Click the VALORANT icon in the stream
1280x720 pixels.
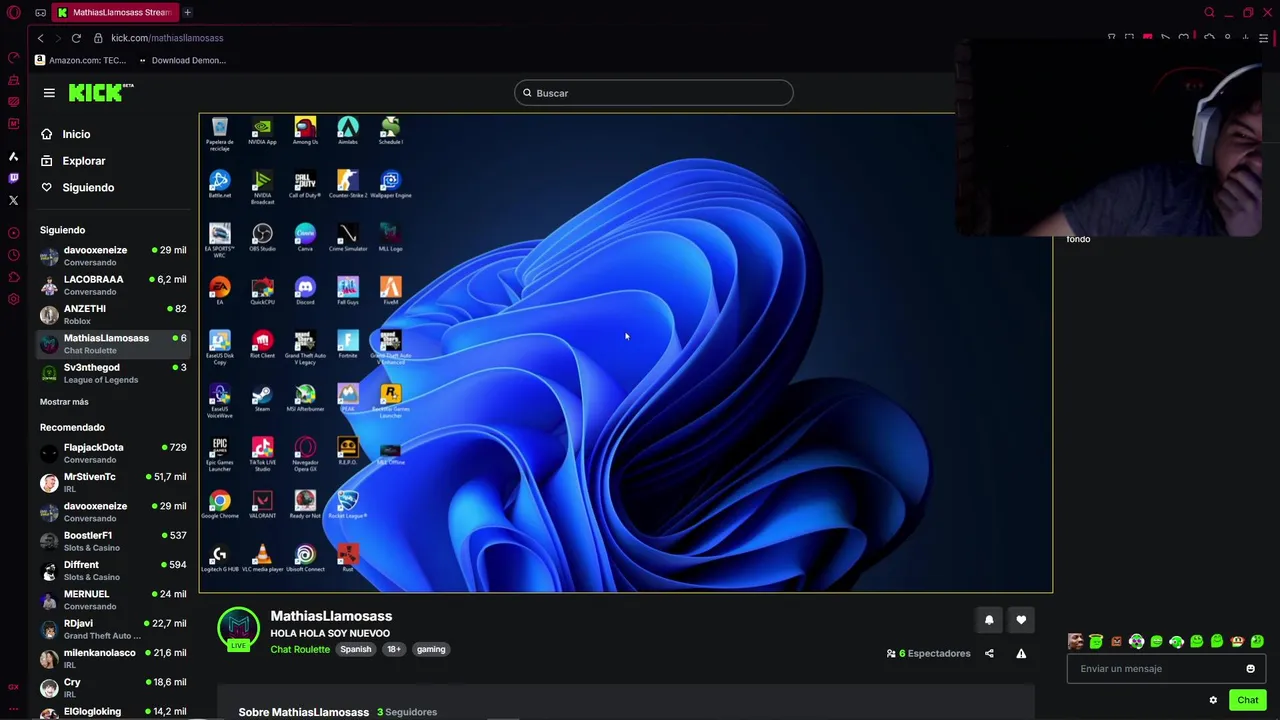(262, 505)
